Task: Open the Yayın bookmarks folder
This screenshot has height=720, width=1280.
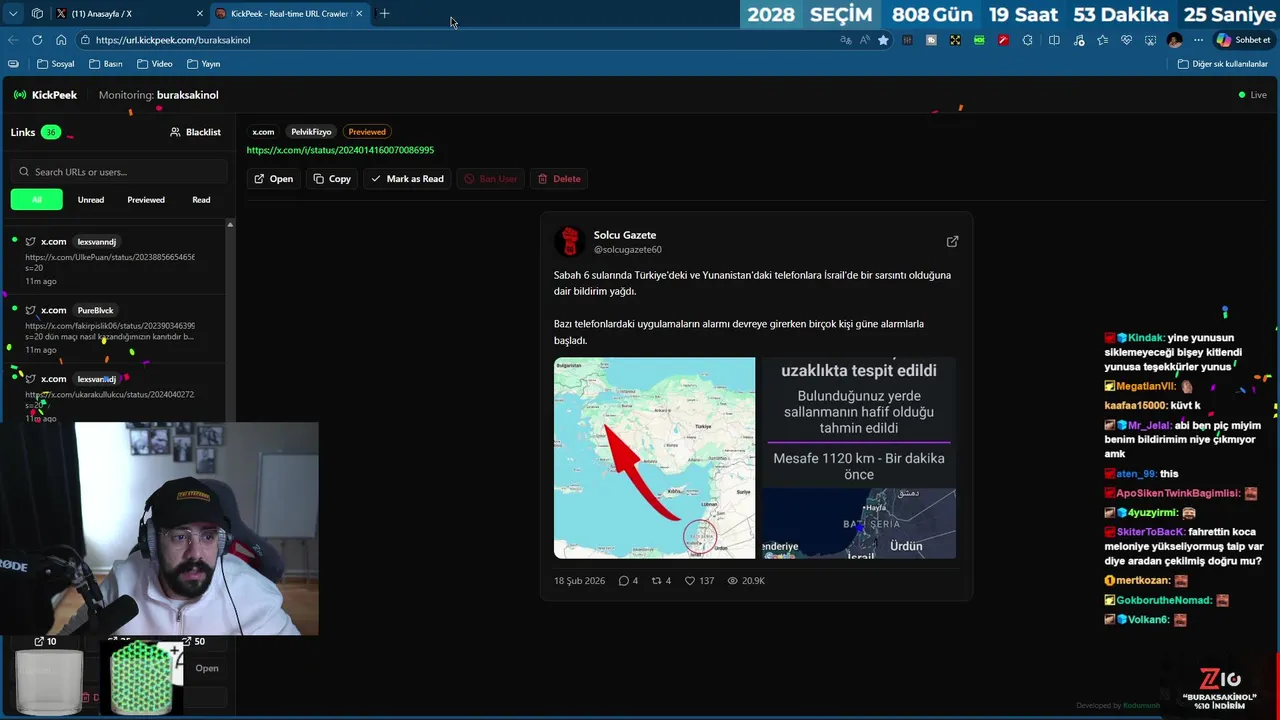Action: pos(204,64)
